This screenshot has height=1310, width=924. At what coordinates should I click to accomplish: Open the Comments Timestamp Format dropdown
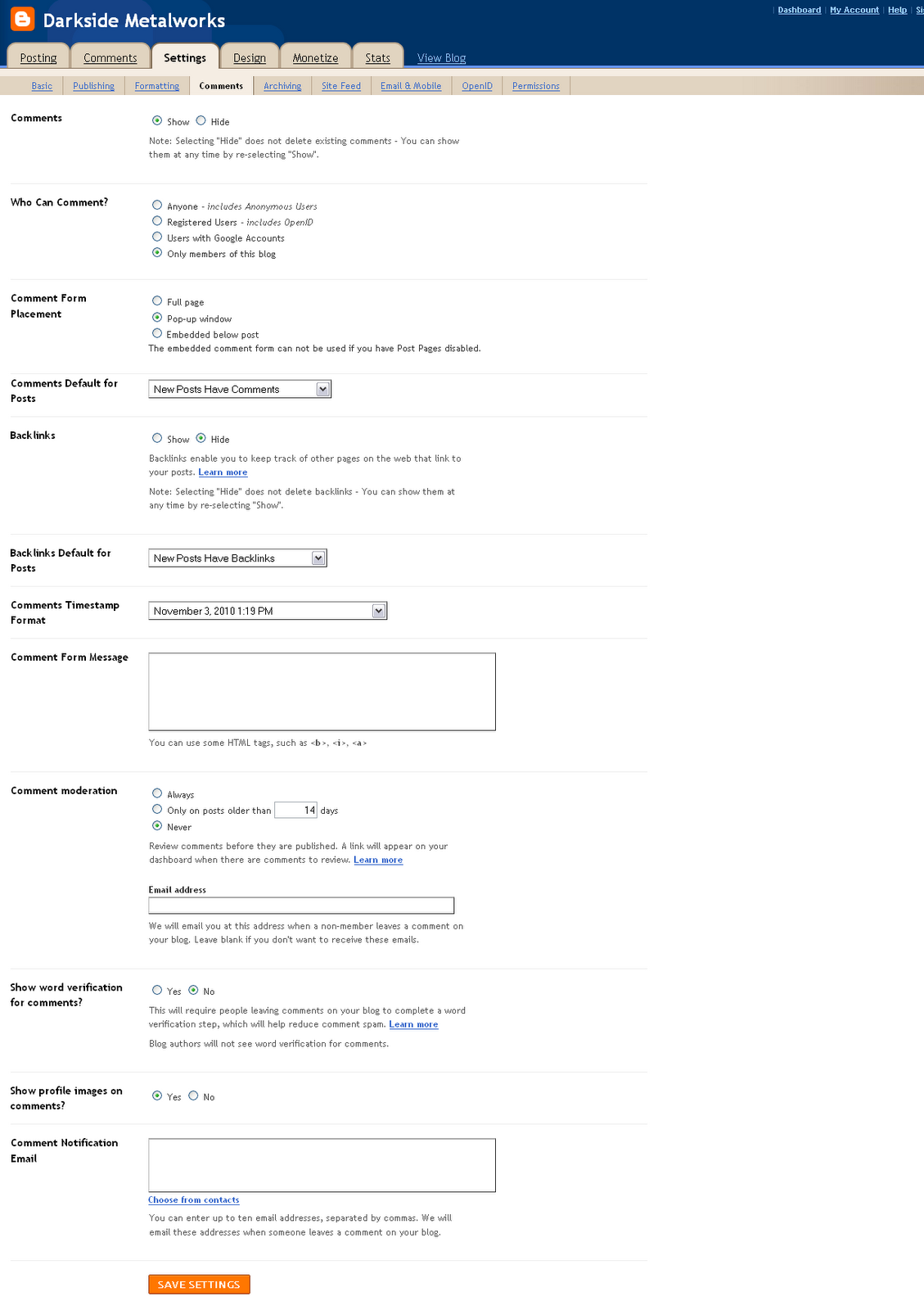tap(378, 611)
